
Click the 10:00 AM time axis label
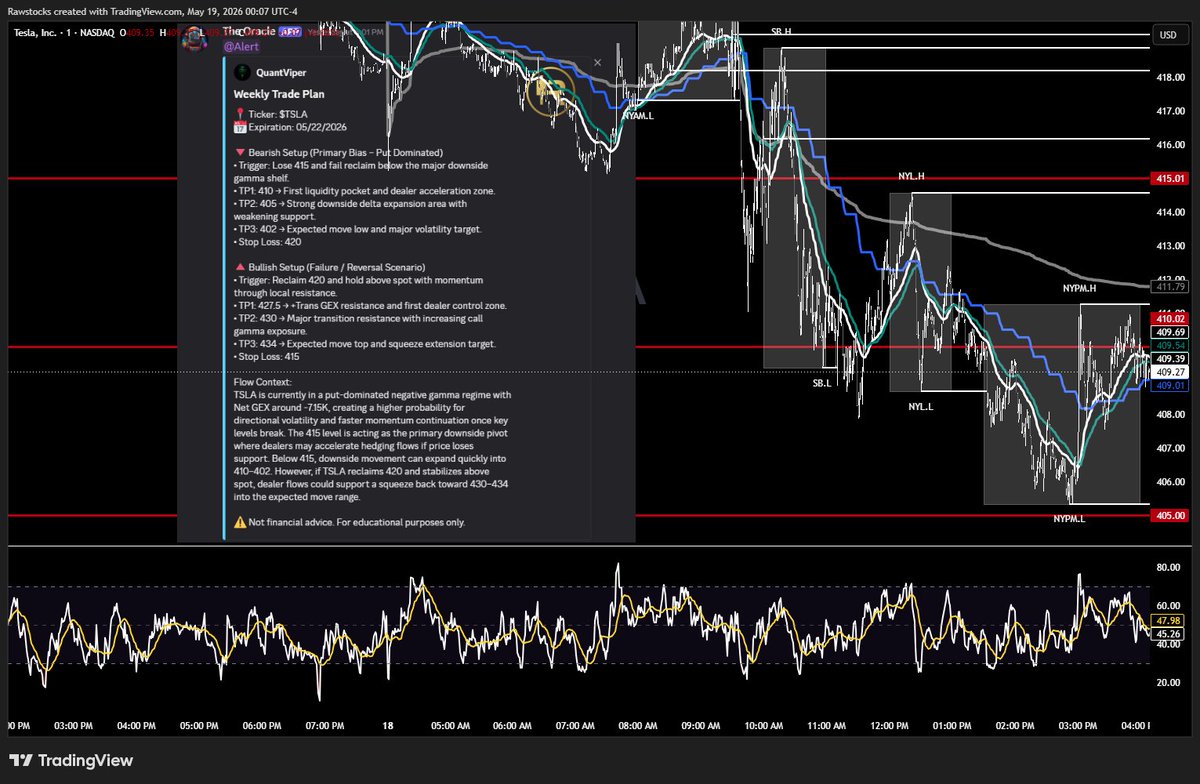tap(764, 724)
